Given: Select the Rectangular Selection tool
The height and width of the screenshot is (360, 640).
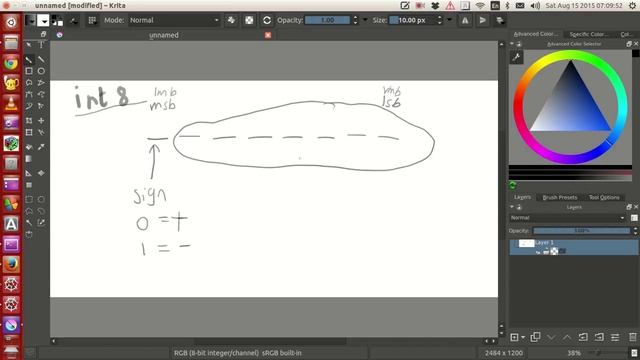Looking at the screenshot, I should 29,200.
